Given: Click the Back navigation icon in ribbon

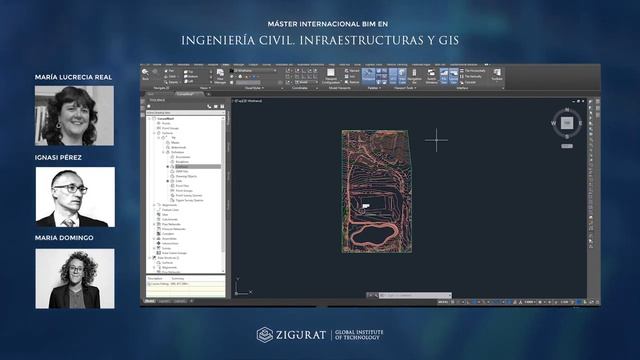Looking at the screenshot, I should pos(145,74).
